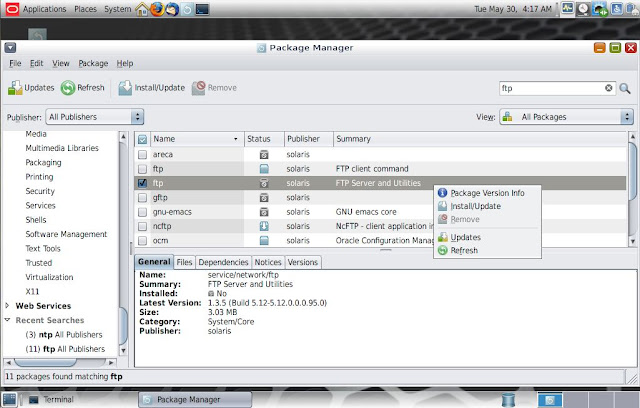Screen dimensions: 640x408
Task: Open Thunderbird mail launcher in top panel
Action: [172, 9]
